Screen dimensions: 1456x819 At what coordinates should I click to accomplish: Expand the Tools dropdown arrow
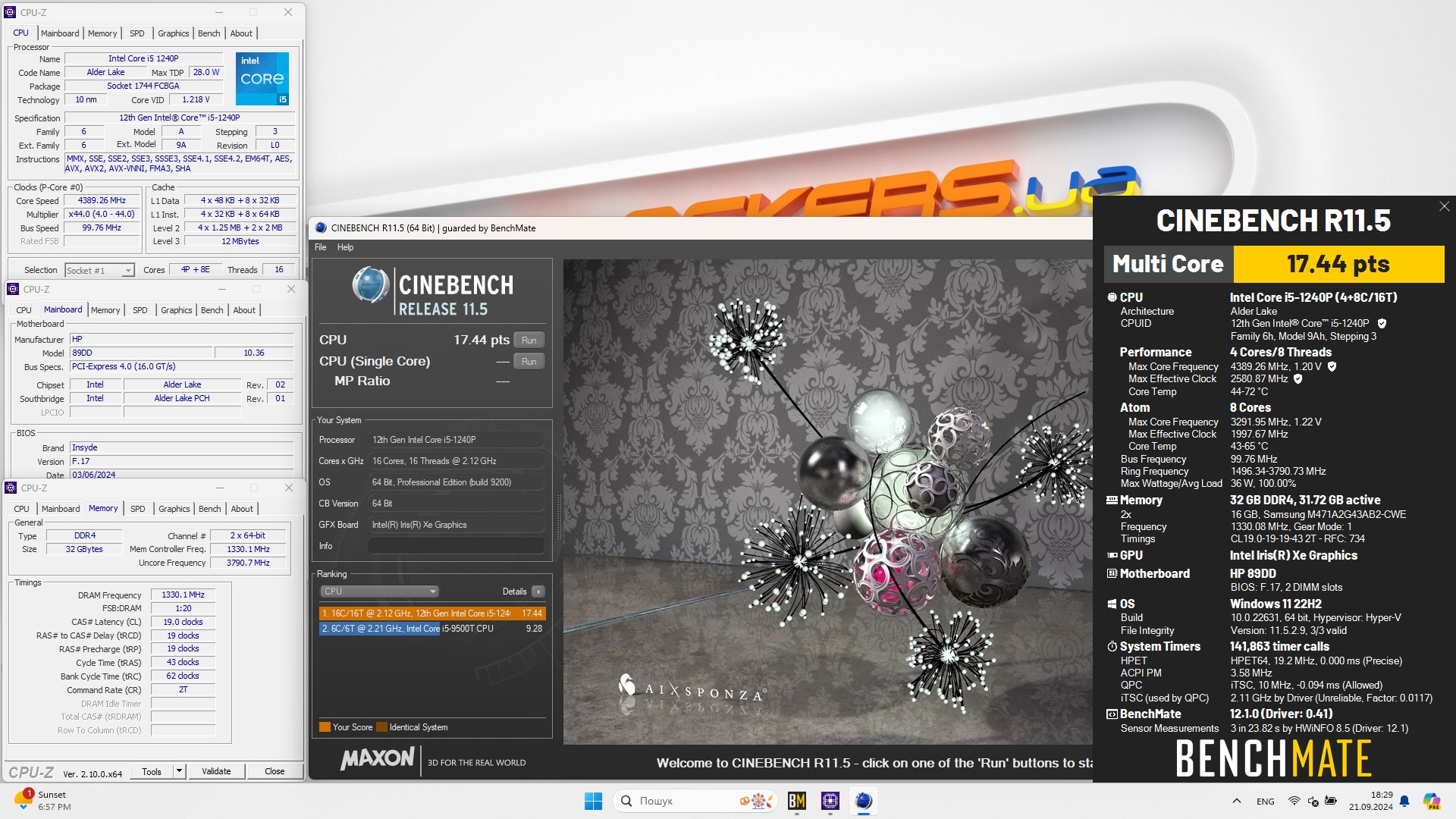point(179,771)
